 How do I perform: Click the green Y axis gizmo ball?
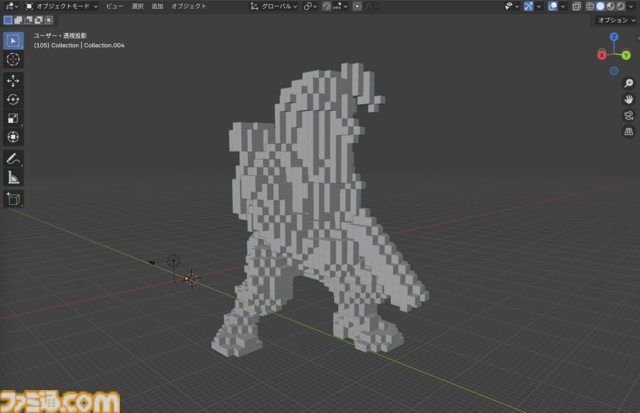(626, 55)
